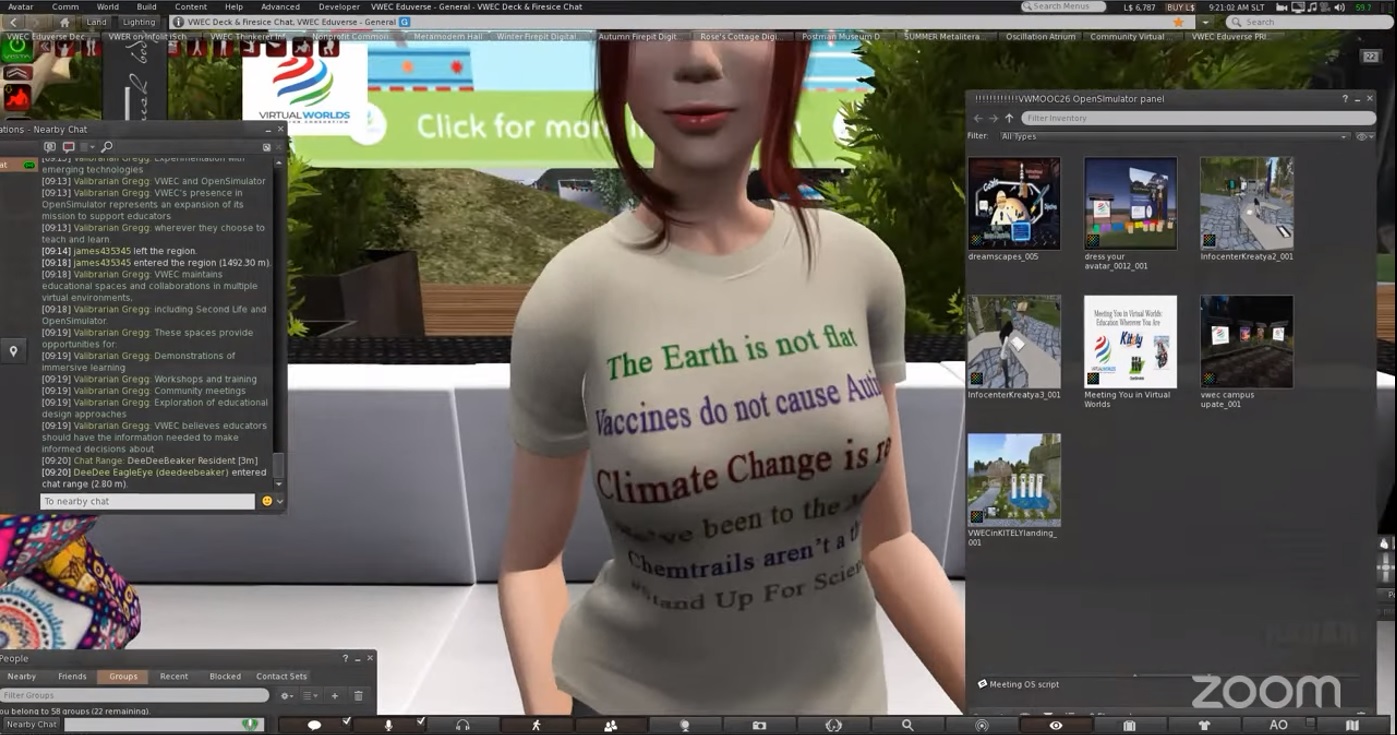This screenshot has width=1397, height=735.
Task: Open the world map toolbar button
Action: tap(1353, 725)
